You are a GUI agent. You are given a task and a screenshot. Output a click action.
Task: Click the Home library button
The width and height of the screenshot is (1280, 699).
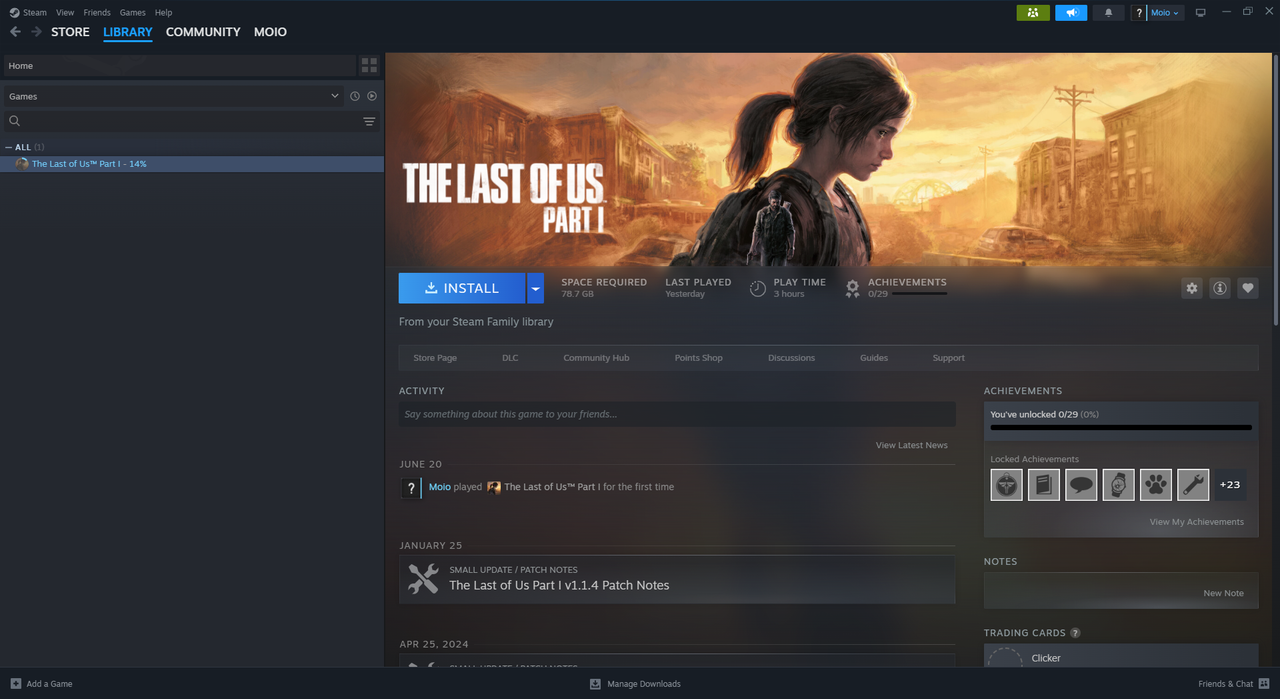click(178, 65)
